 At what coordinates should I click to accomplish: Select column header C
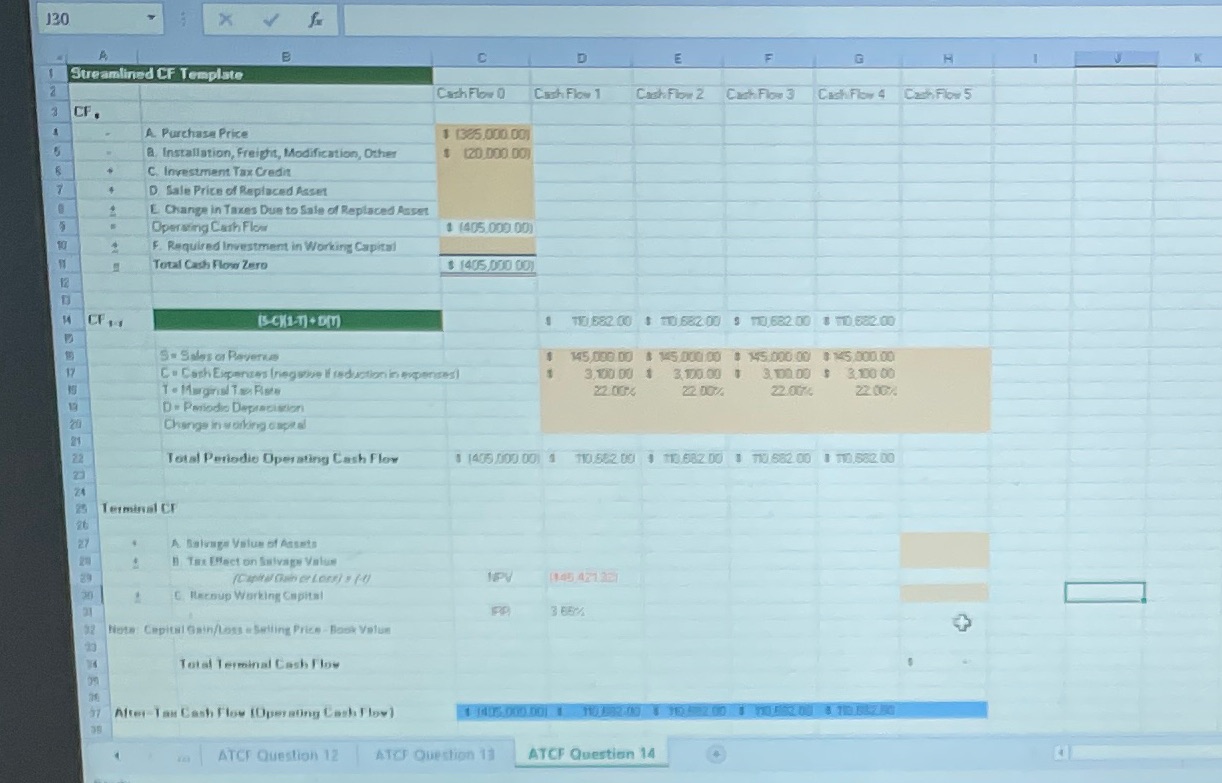(483, 58)
